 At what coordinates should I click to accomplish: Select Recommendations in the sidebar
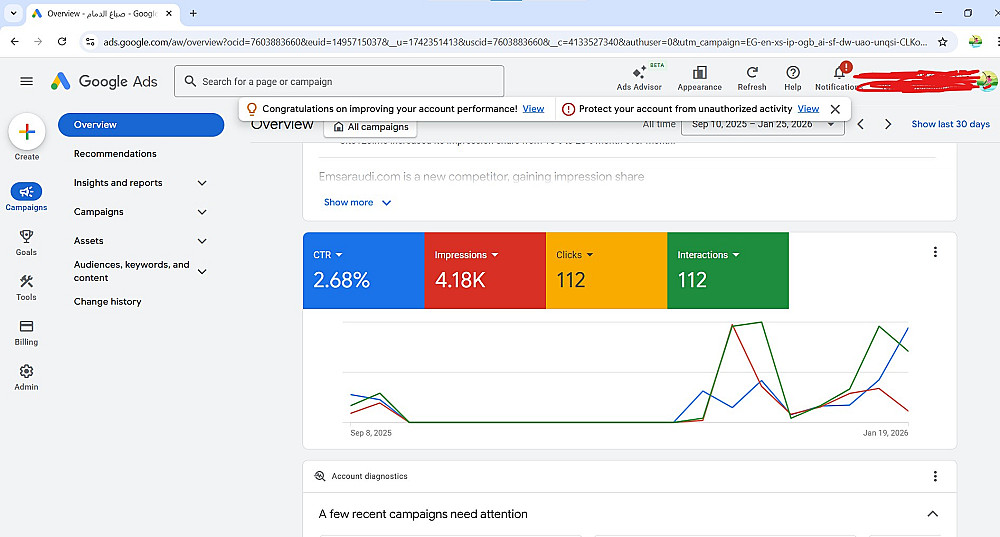[115, 154]
